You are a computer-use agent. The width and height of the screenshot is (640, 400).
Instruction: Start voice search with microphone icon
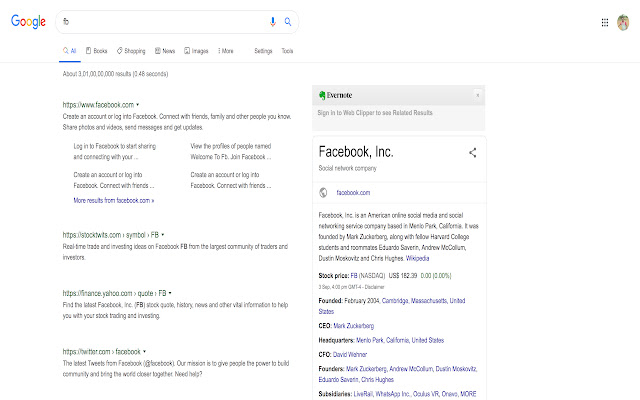(x=273, y=22)
